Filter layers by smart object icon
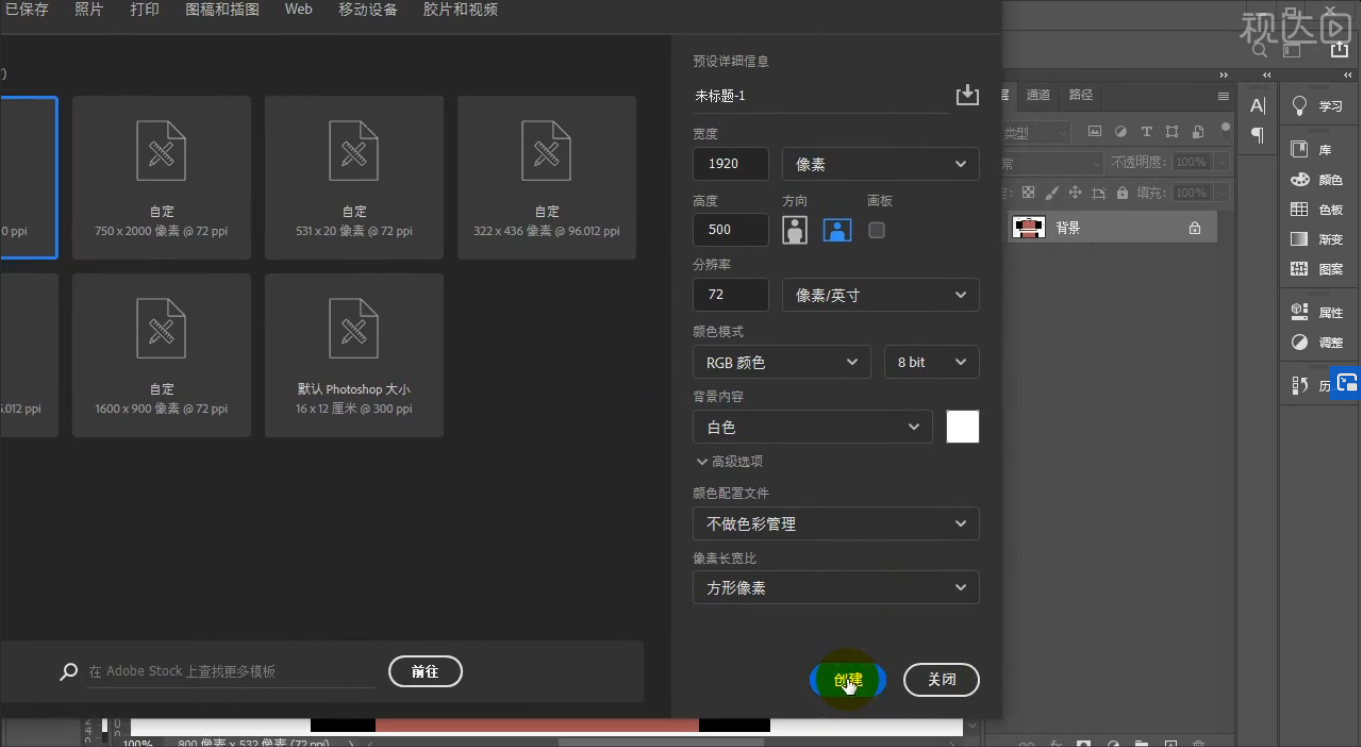 1197,131
